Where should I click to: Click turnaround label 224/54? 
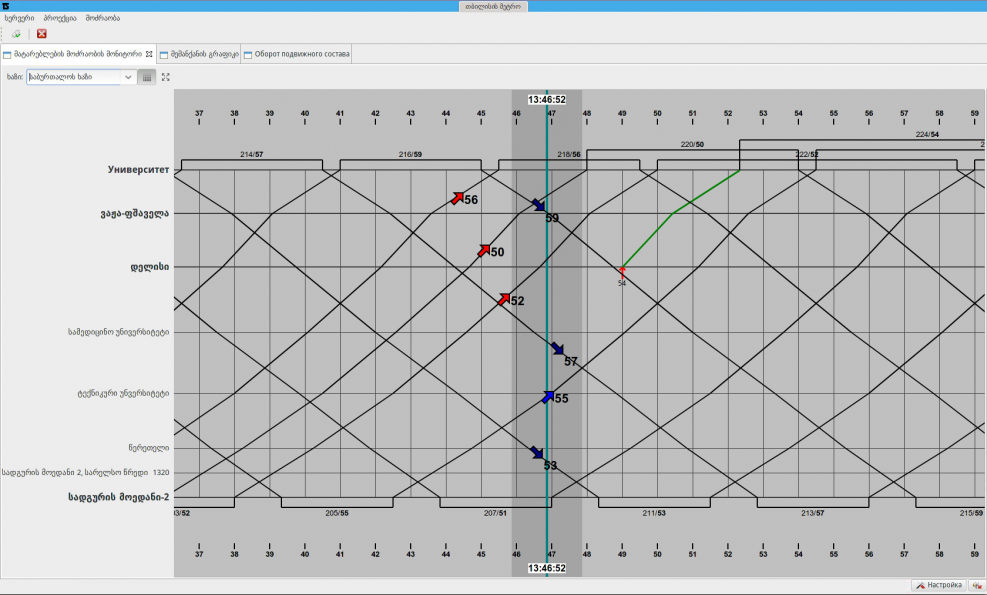tap(927, 135)
